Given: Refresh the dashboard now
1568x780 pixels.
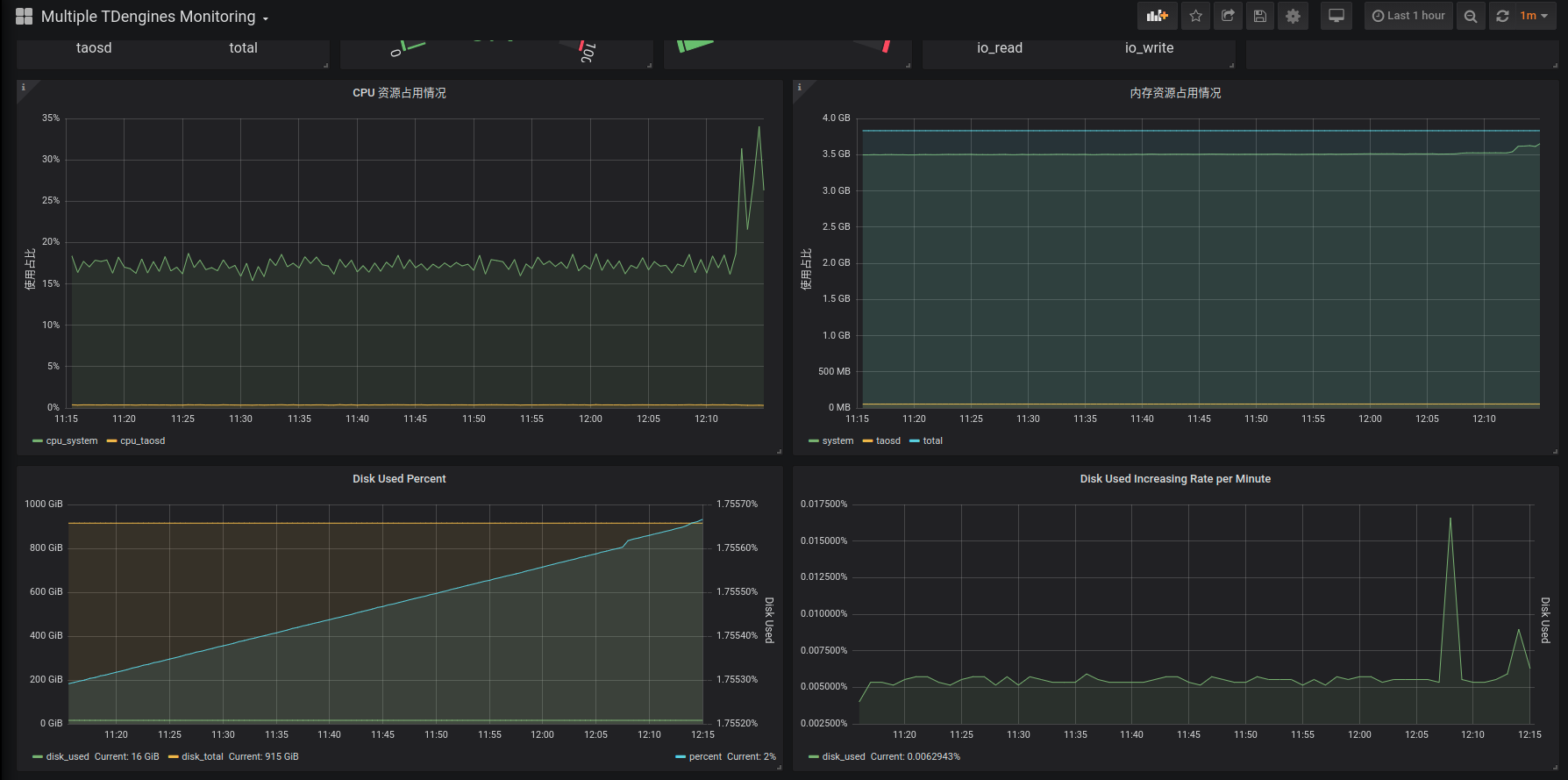Looking at the screenshot, I should [x=1502, y=16].
